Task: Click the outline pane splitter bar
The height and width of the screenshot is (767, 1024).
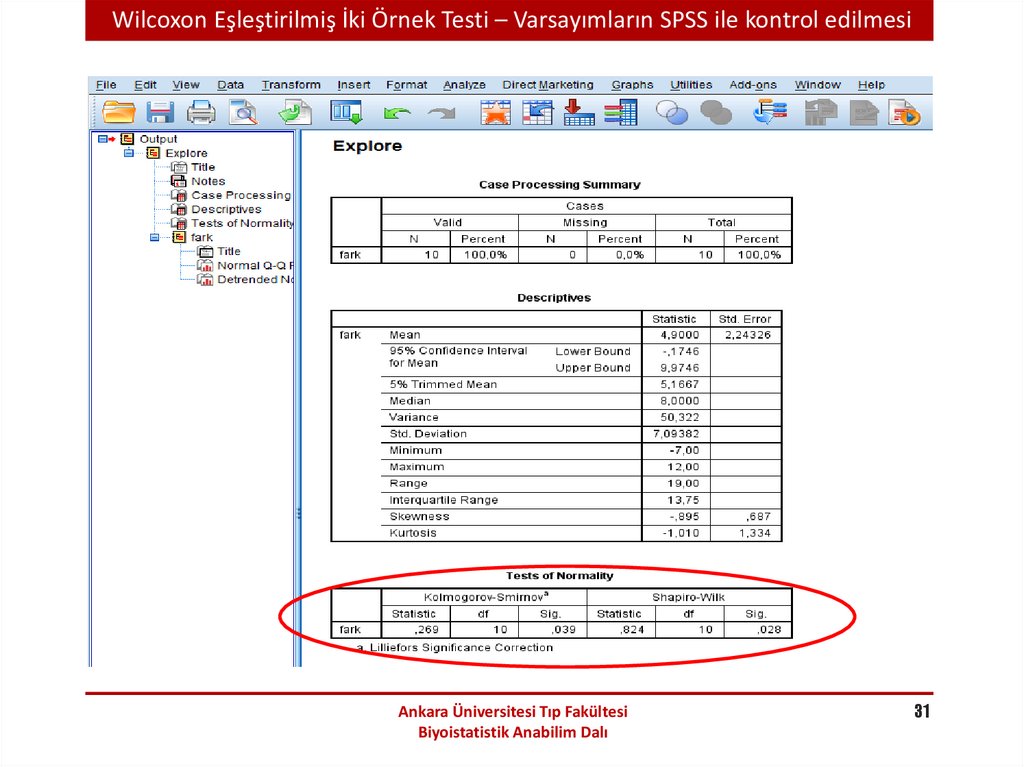Action: 296,512
